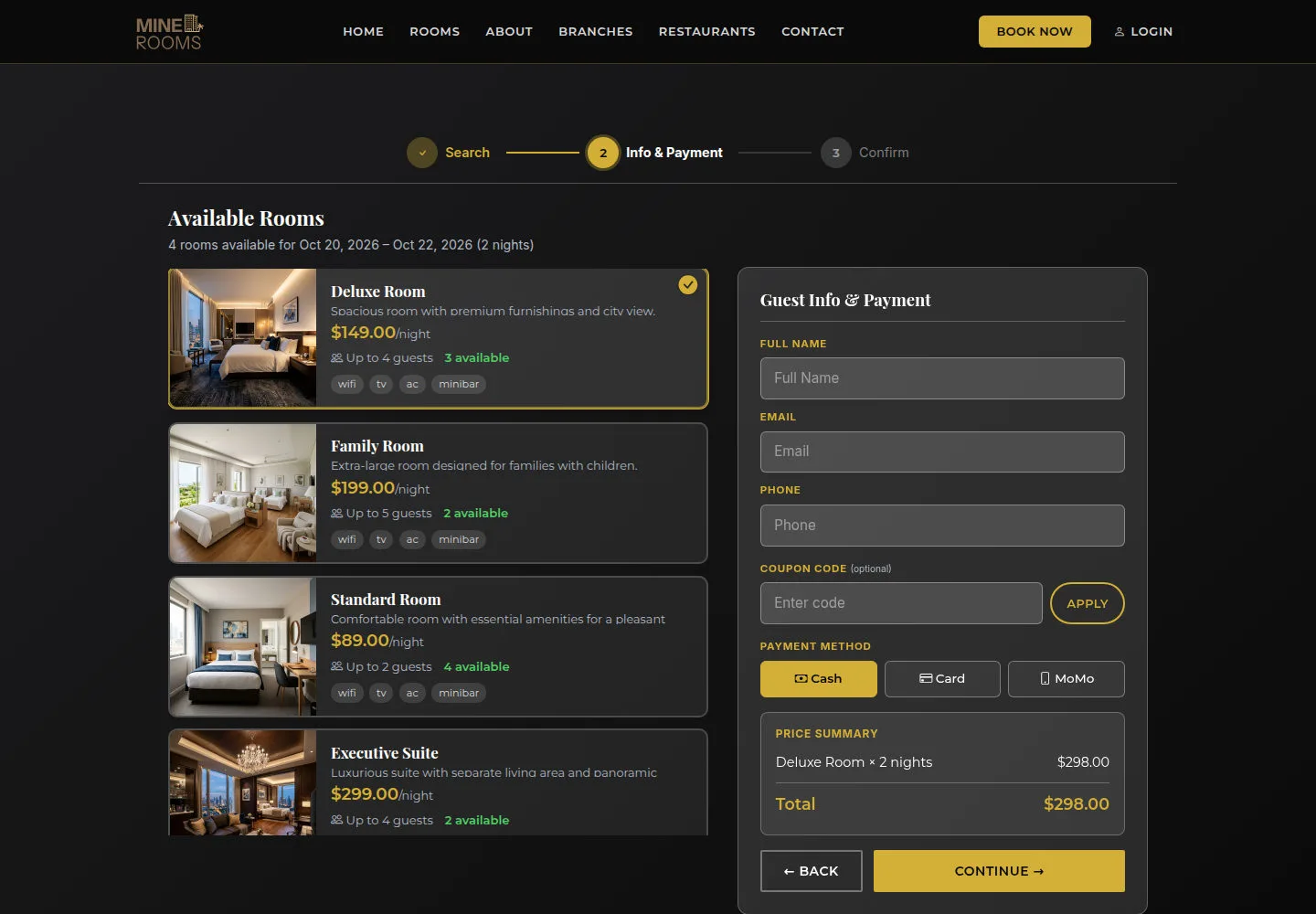
Task: Click the step 3 Confirm circle
Action: pos(836,153)
